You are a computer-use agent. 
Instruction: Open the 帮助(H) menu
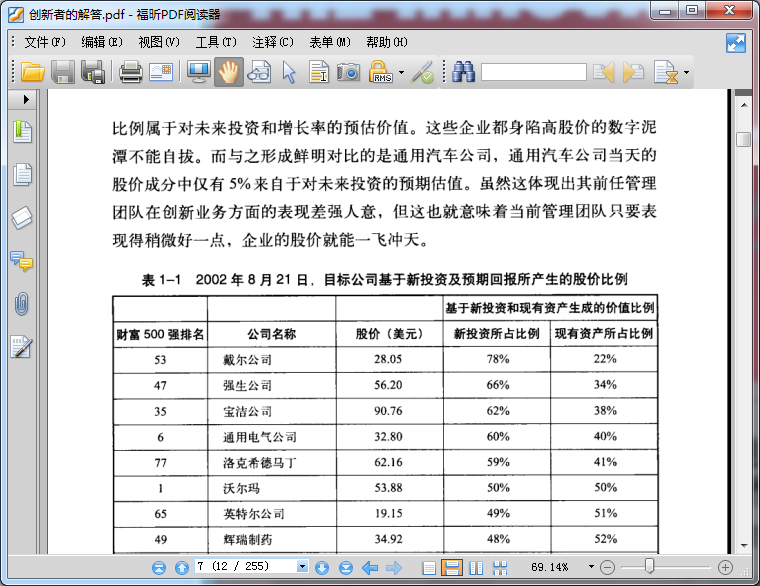[x=387, y=43]
